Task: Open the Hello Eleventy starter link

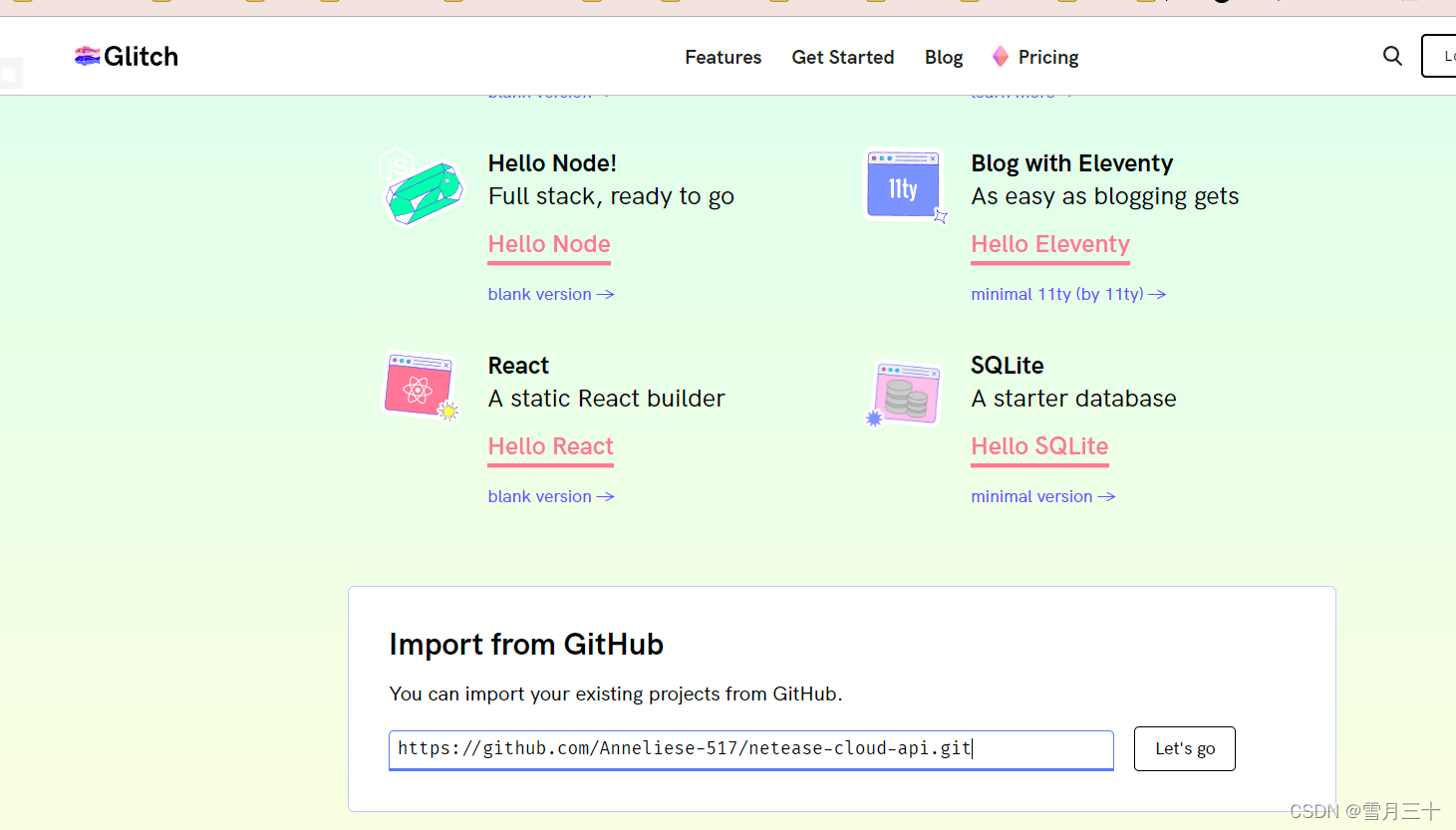Action: [1050, 245]
